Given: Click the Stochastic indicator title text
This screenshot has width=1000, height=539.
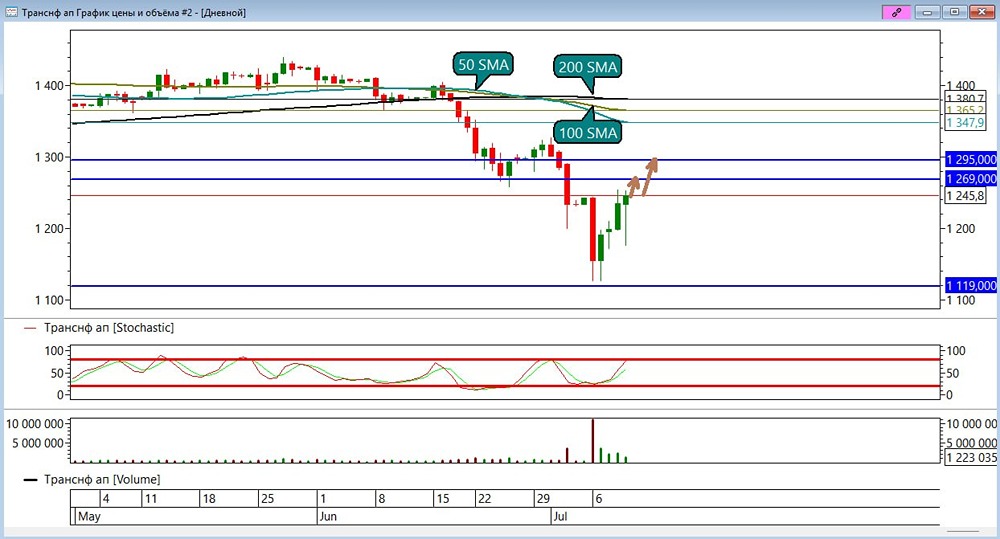Looking at the screenshot, I should click(109, 328).
